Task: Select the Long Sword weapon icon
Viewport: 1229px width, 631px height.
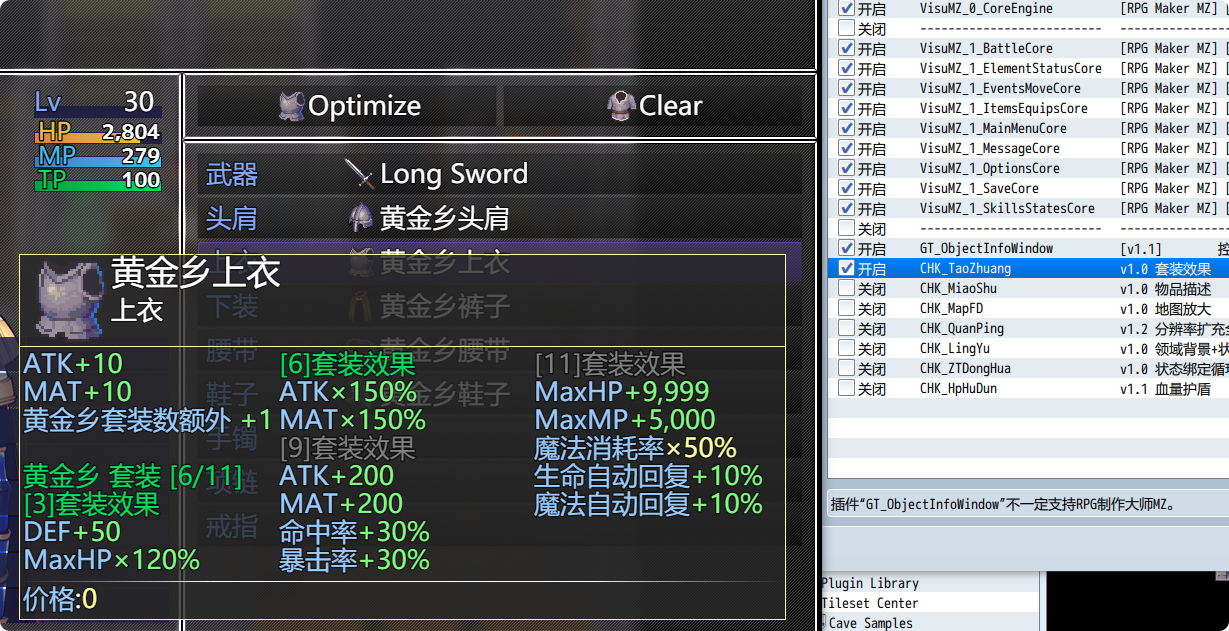Action: (x=359, y=174)
